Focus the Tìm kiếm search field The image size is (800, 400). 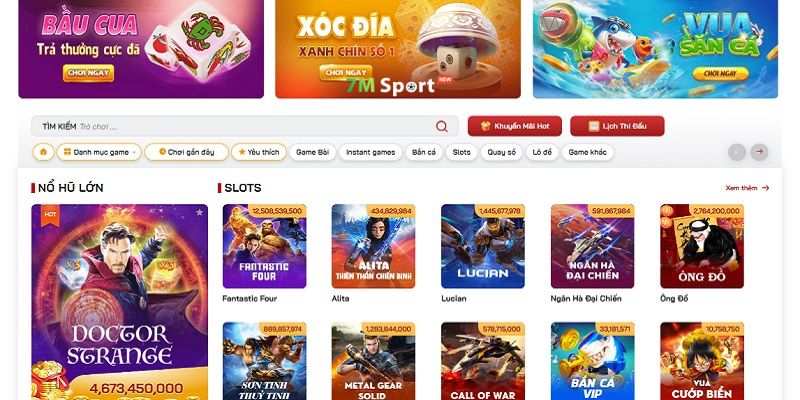(245, 126)
